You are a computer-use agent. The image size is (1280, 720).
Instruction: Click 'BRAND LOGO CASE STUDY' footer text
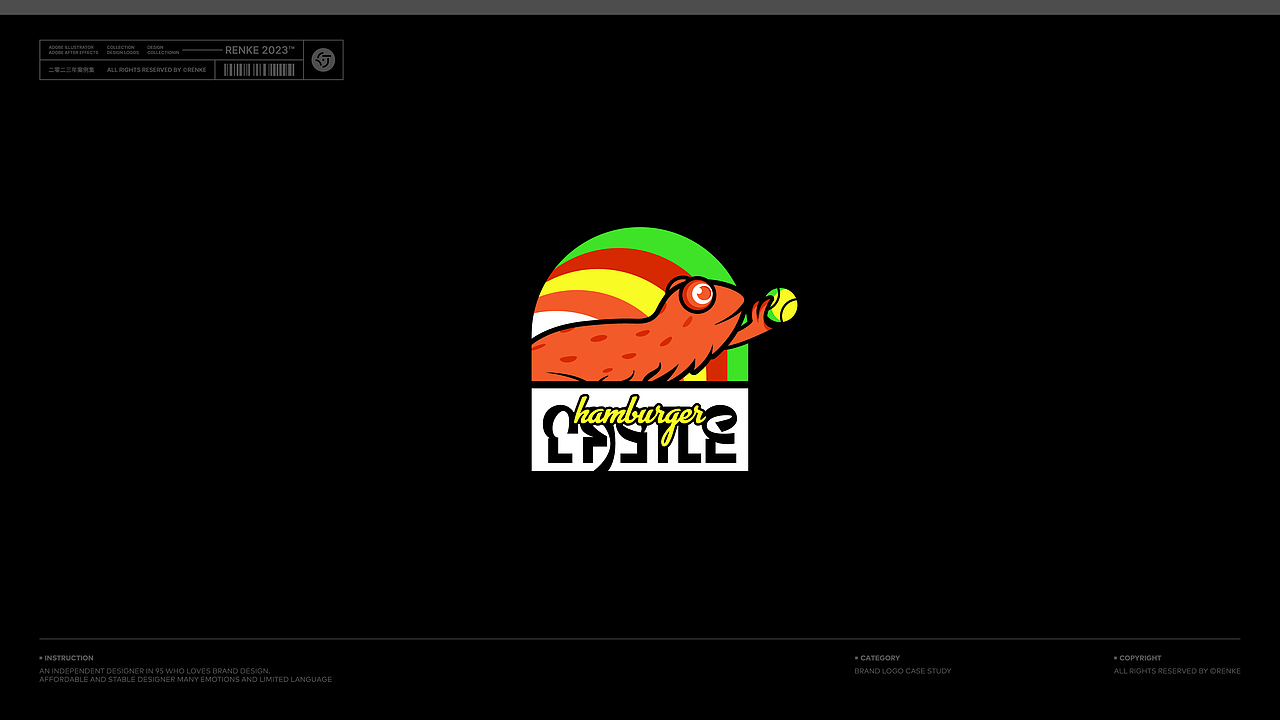pyautogui.click(x=903, y=671)
